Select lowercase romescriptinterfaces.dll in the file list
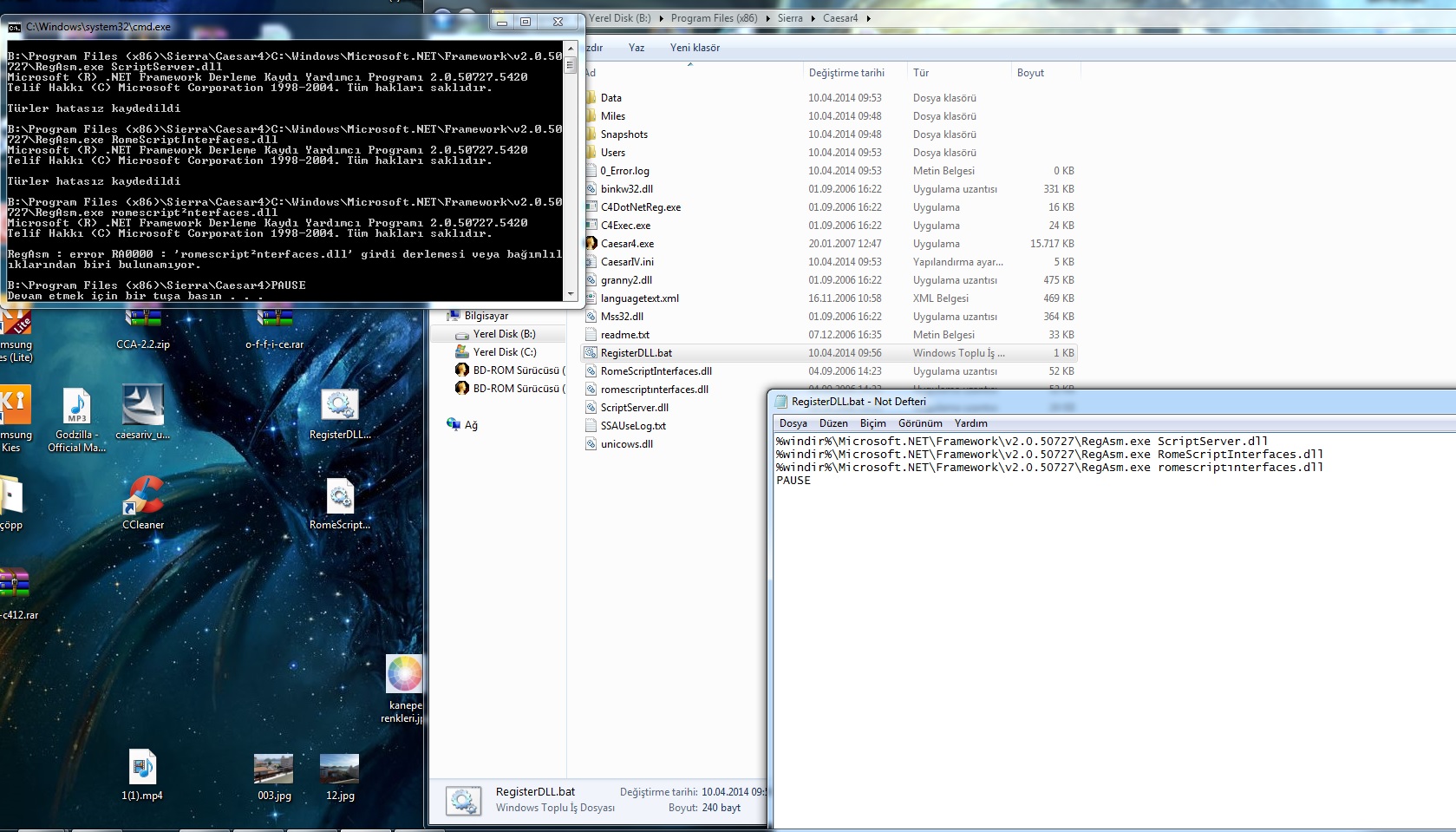1456x832 pixels. (x=655, y=390)
